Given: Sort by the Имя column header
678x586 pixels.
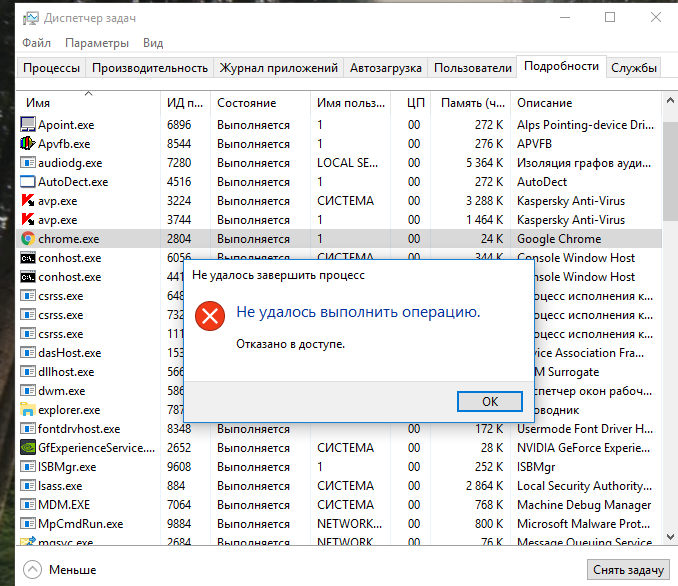Looking at the screenshot, I should [x=88, y=102].
